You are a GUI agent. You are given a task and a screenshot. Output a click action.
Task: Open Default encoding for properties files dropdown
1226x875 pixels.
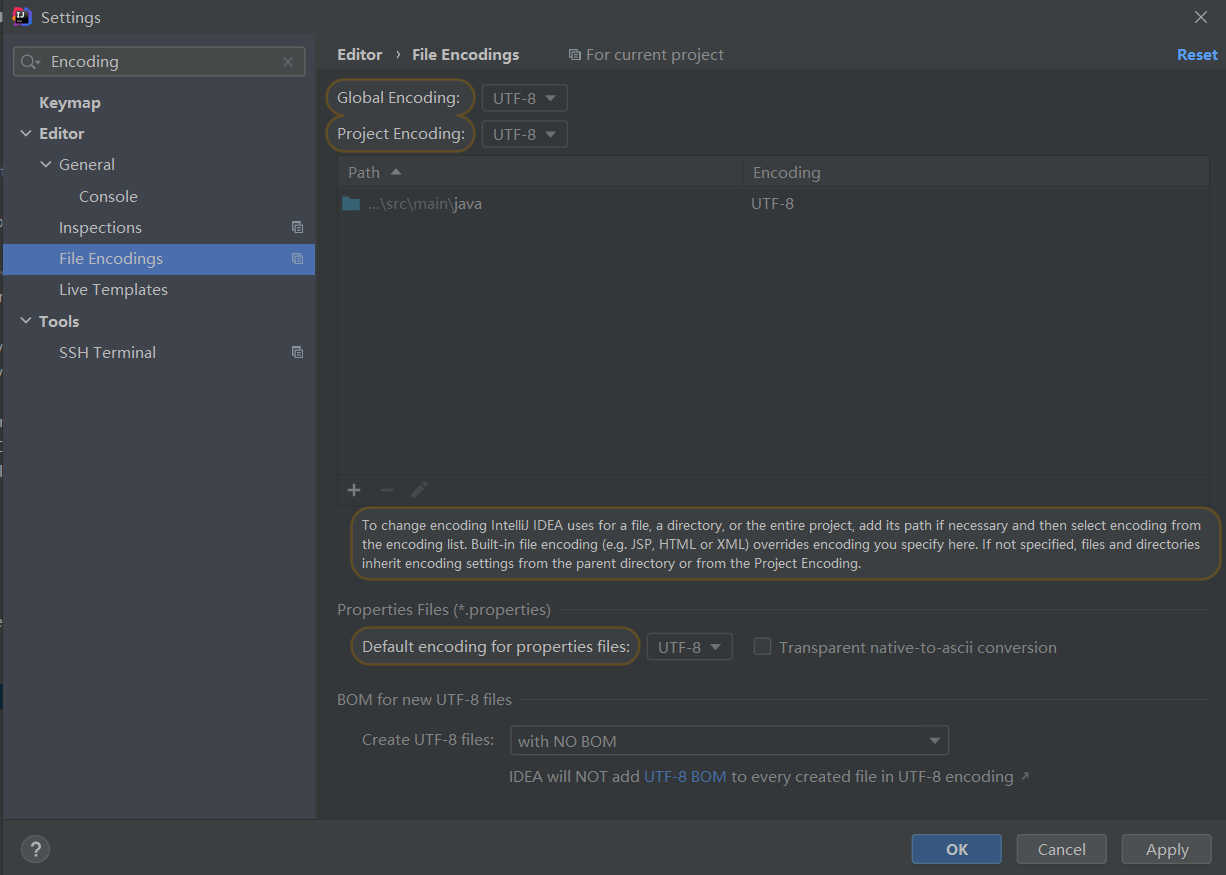[x=690, y=647]
